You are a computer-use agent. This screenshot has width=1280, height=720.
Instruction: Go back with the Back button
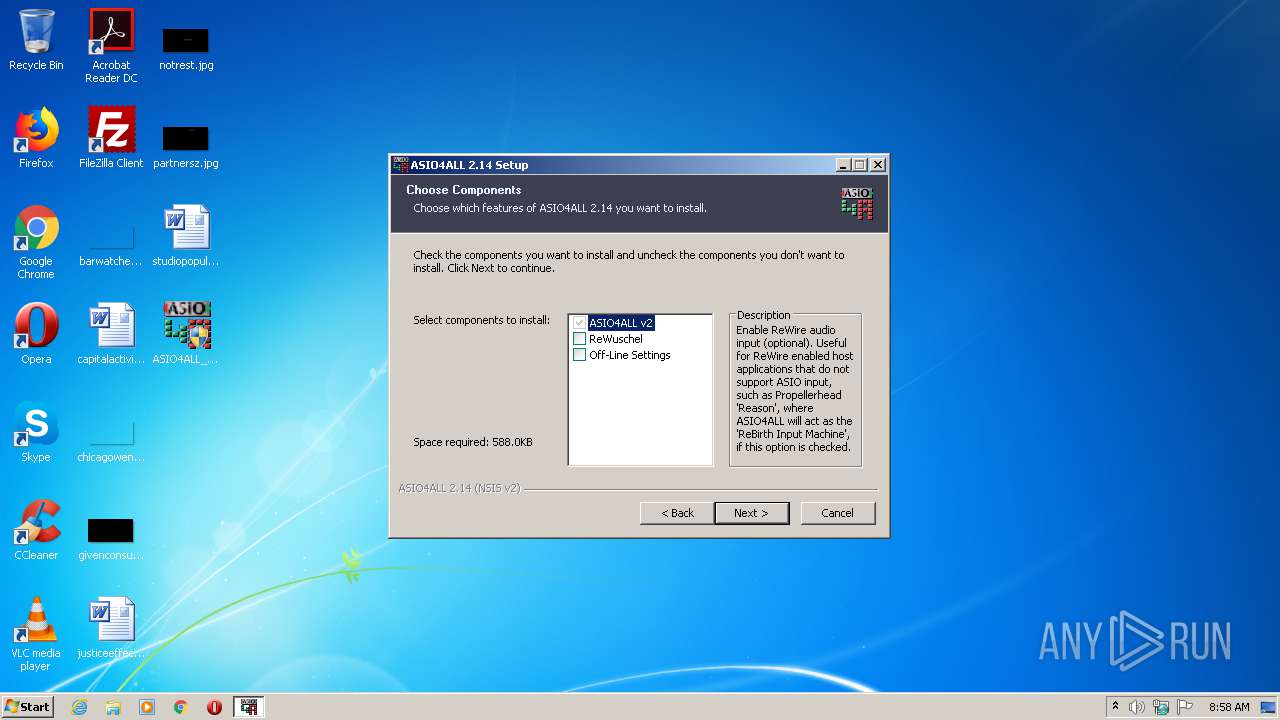(x=677, y=513)
